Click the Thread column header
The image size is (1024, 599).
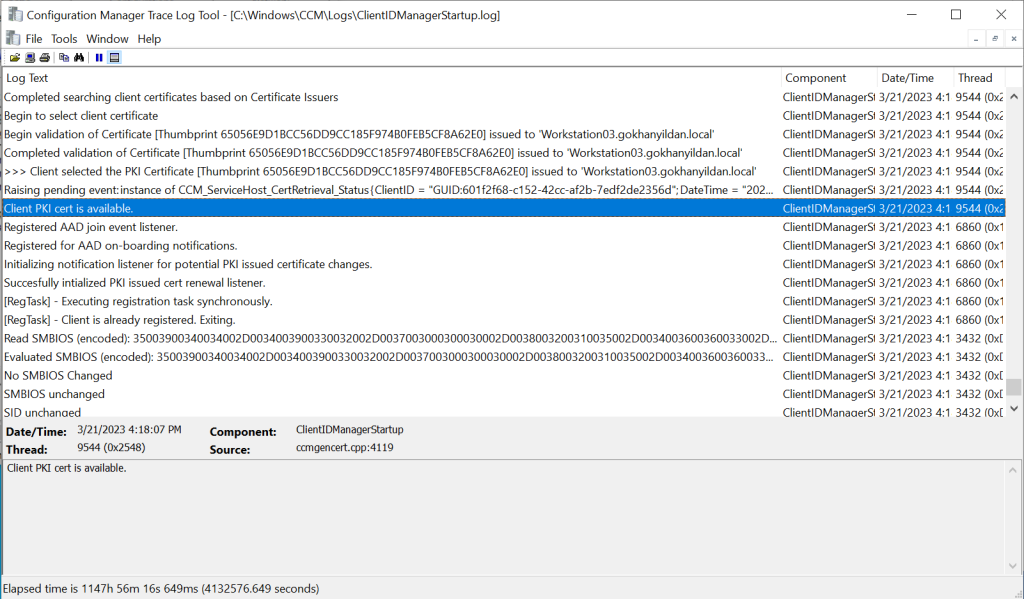click(979, 78)
